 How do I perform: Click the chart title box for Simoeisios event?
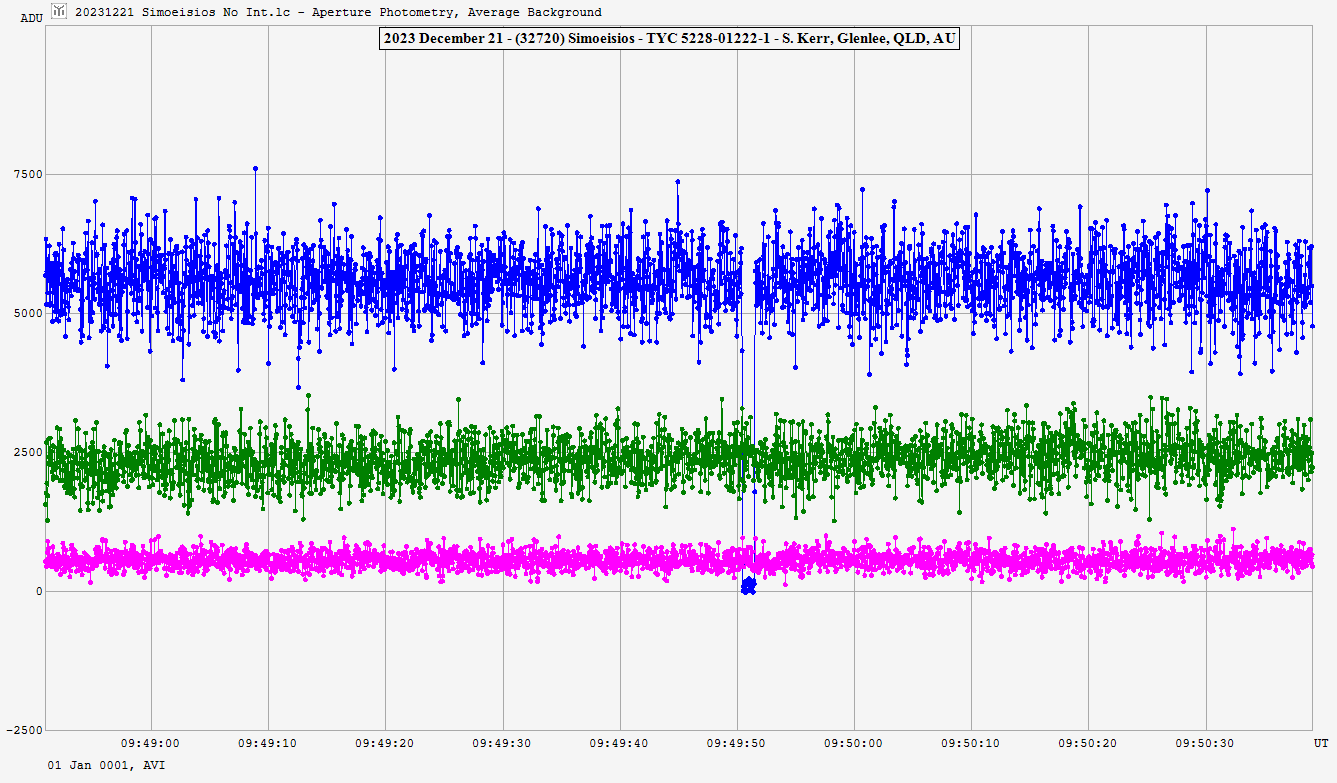pos(668,39)
